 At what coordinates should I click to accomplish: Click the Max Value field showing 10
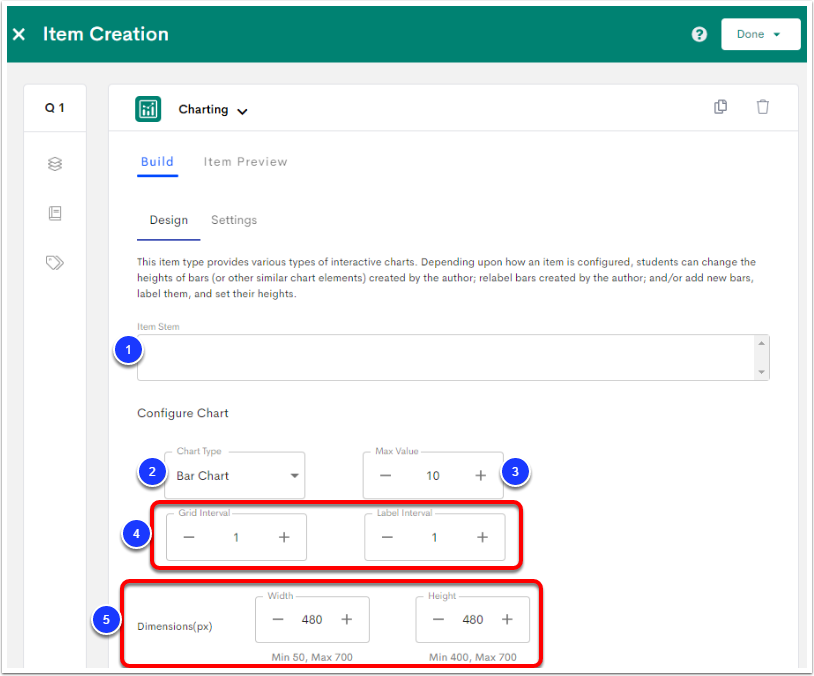[433, 476]
